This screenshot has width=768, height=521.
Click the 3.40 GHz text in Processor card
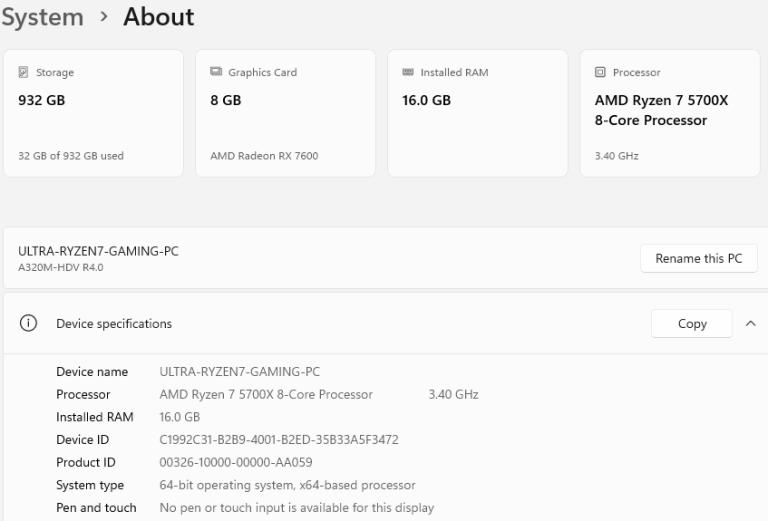coord(616,156)
